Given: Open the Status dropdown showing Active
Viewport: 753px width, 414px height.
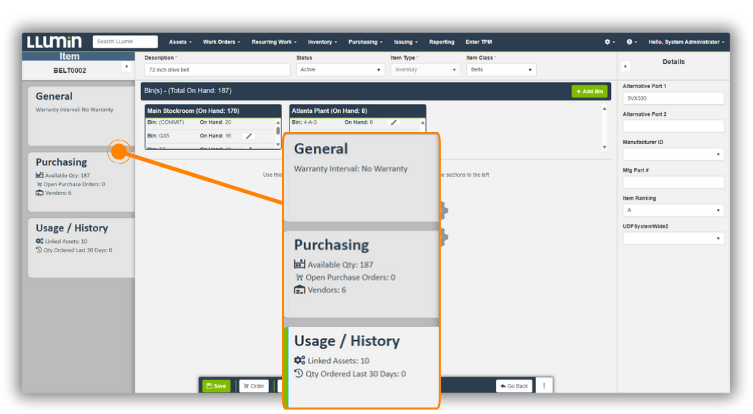Looking at the screenshot, I should [x=338, y=70].
